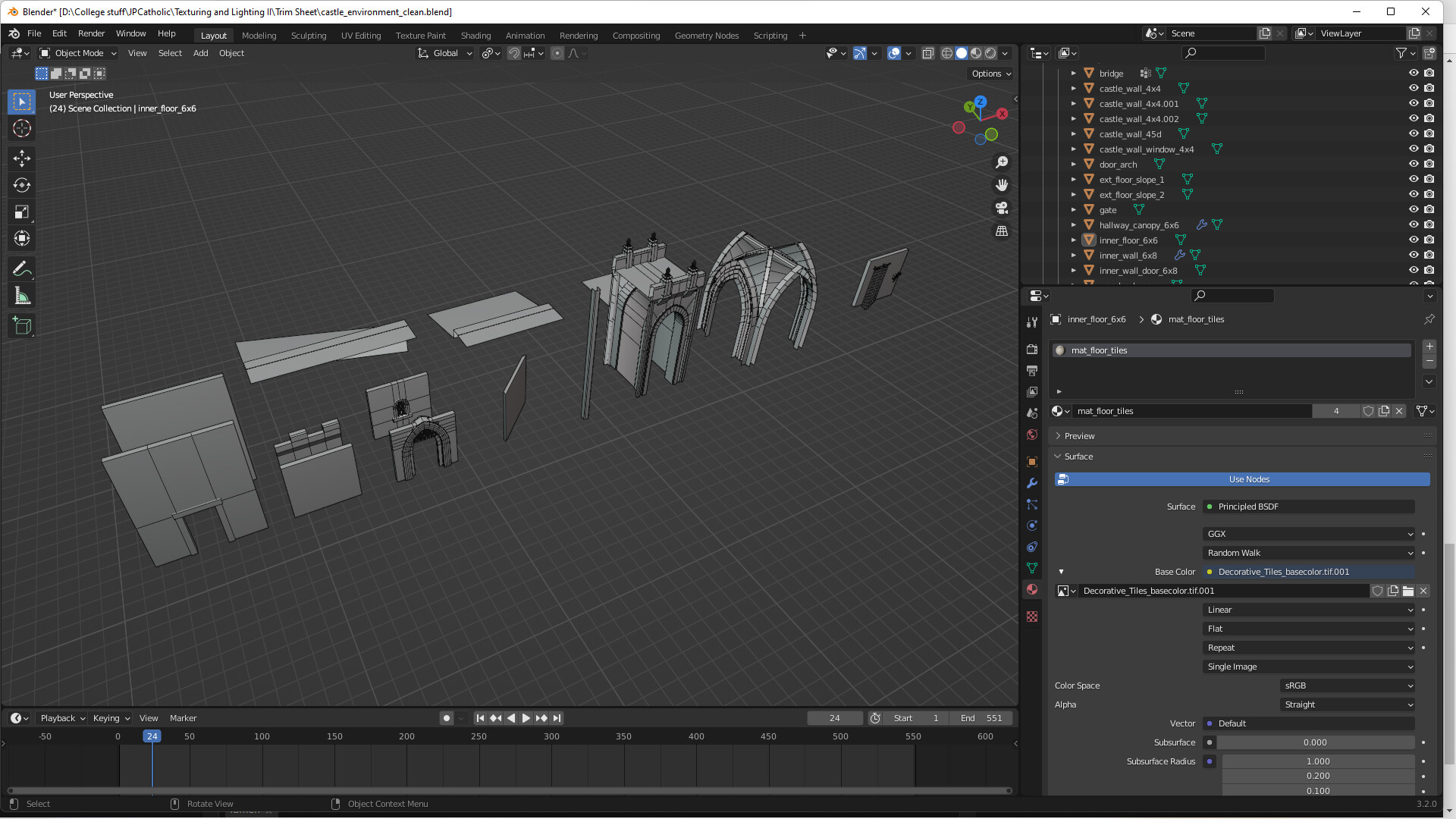Open the sRGB Color Space dropdown
Viewport: 1456px width, 819px height.
coord(1347,686)
